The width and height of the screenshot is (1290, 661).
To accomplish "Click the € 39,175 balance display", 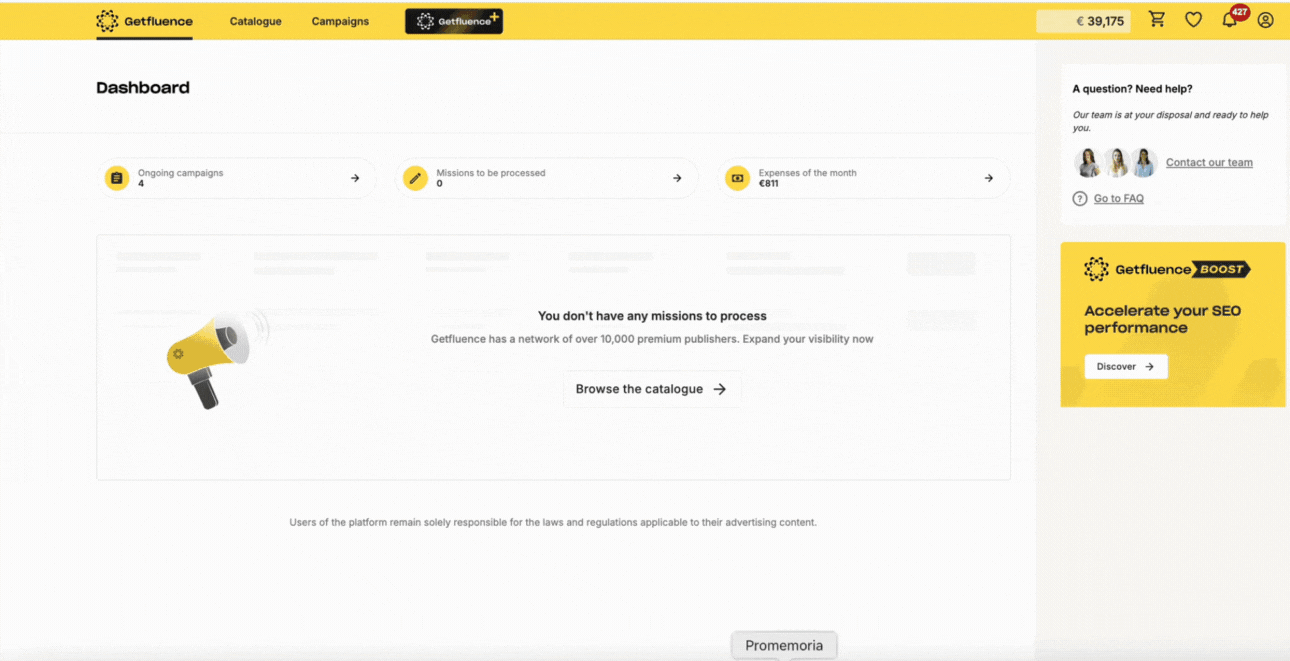I will coord(1084,21).
